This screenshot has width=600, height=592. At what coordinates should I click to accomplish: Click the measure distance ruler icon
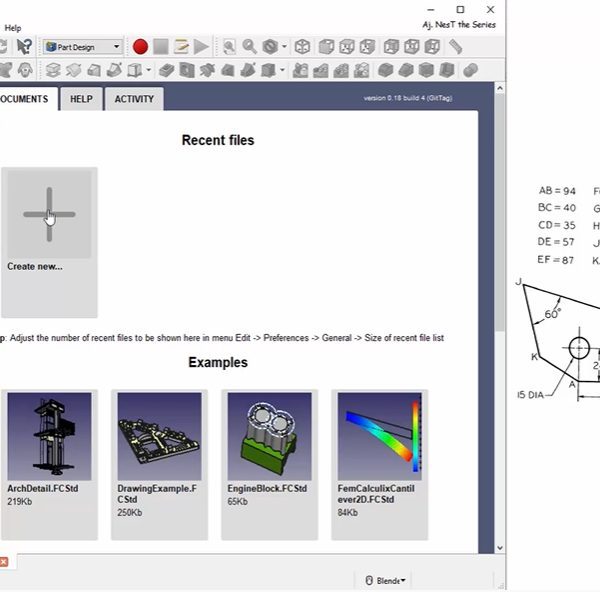455,47
